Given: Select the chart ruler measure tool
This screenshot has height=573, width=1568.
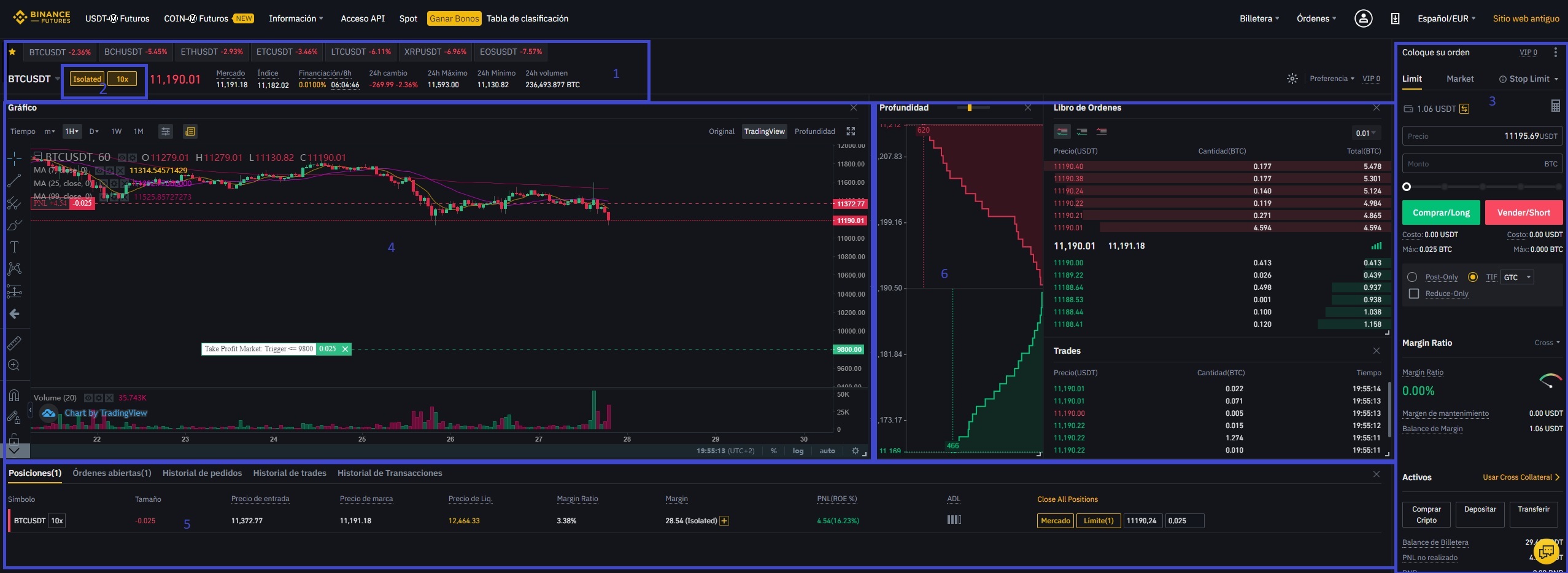Looking at the screenshot, I should pos(14,343).
